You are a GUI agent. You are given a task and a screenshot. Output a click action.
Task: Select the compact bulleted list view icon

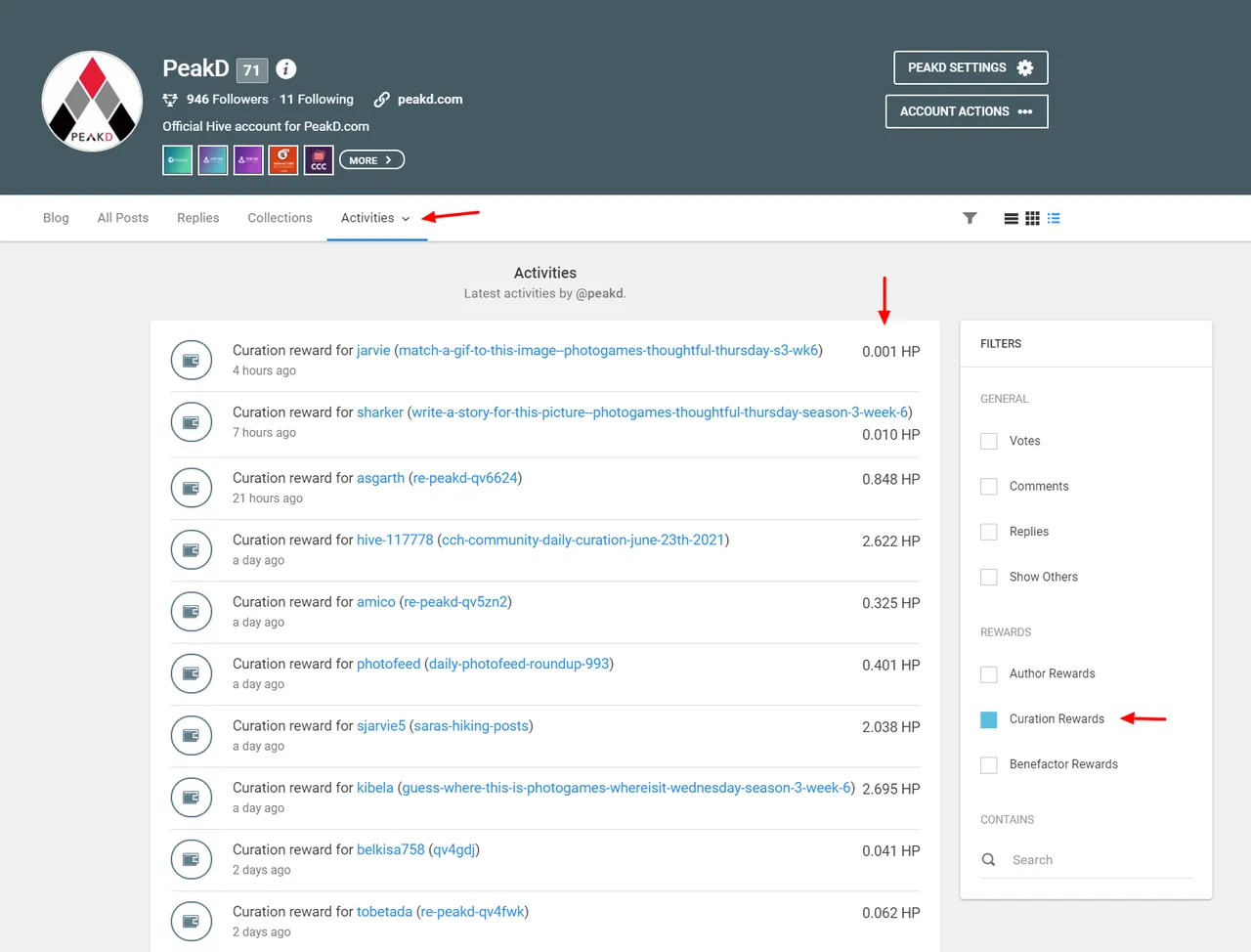tap(1054, 219)
